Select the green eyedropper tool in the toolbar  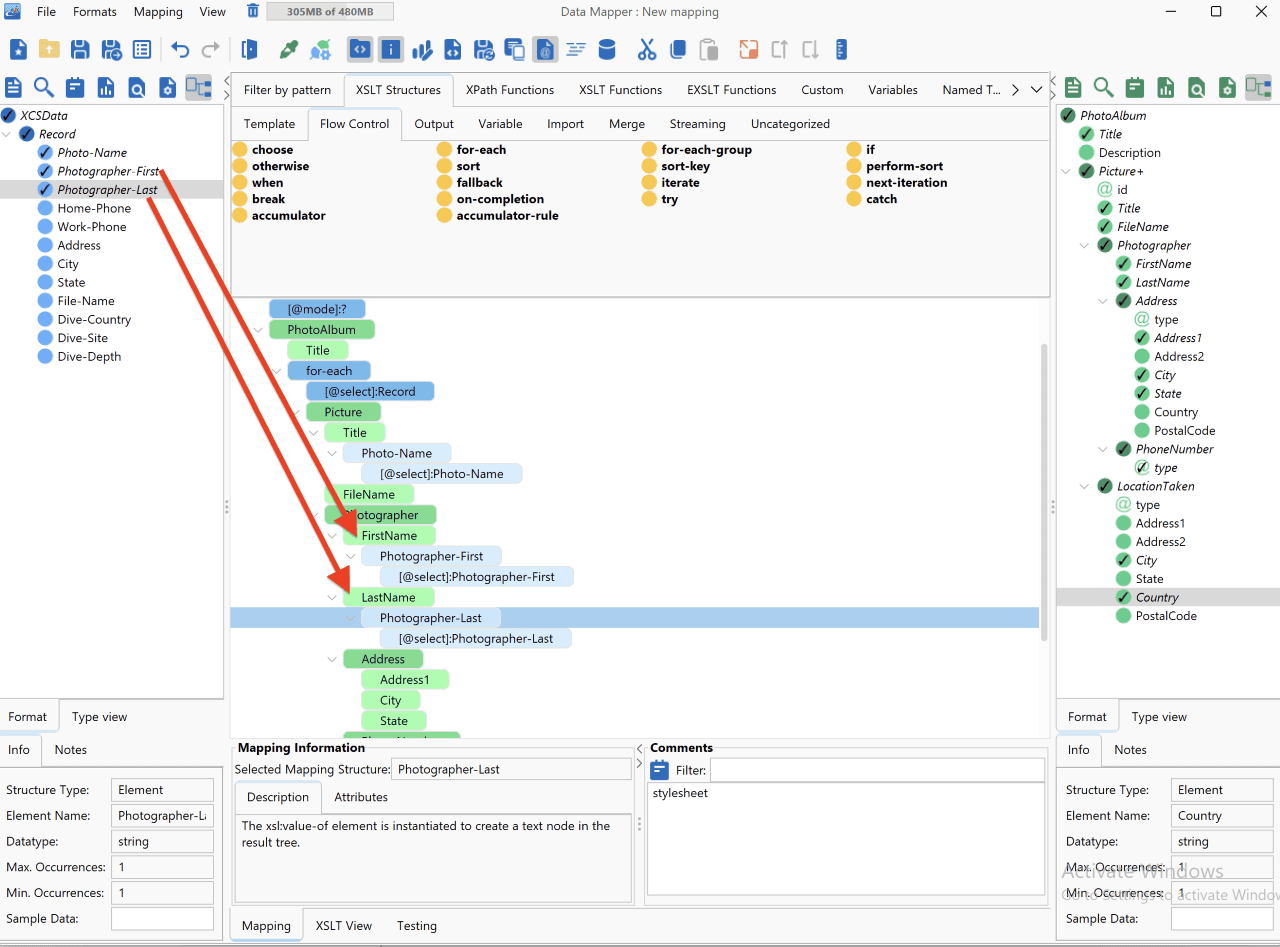[289, 49]
